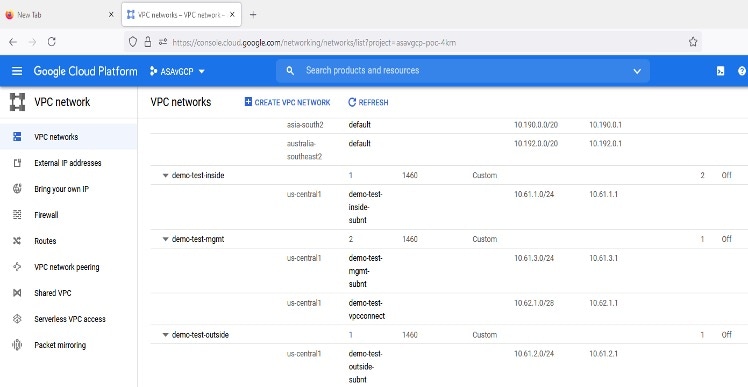Bookmark this page with the star icon

pos(693,42)
